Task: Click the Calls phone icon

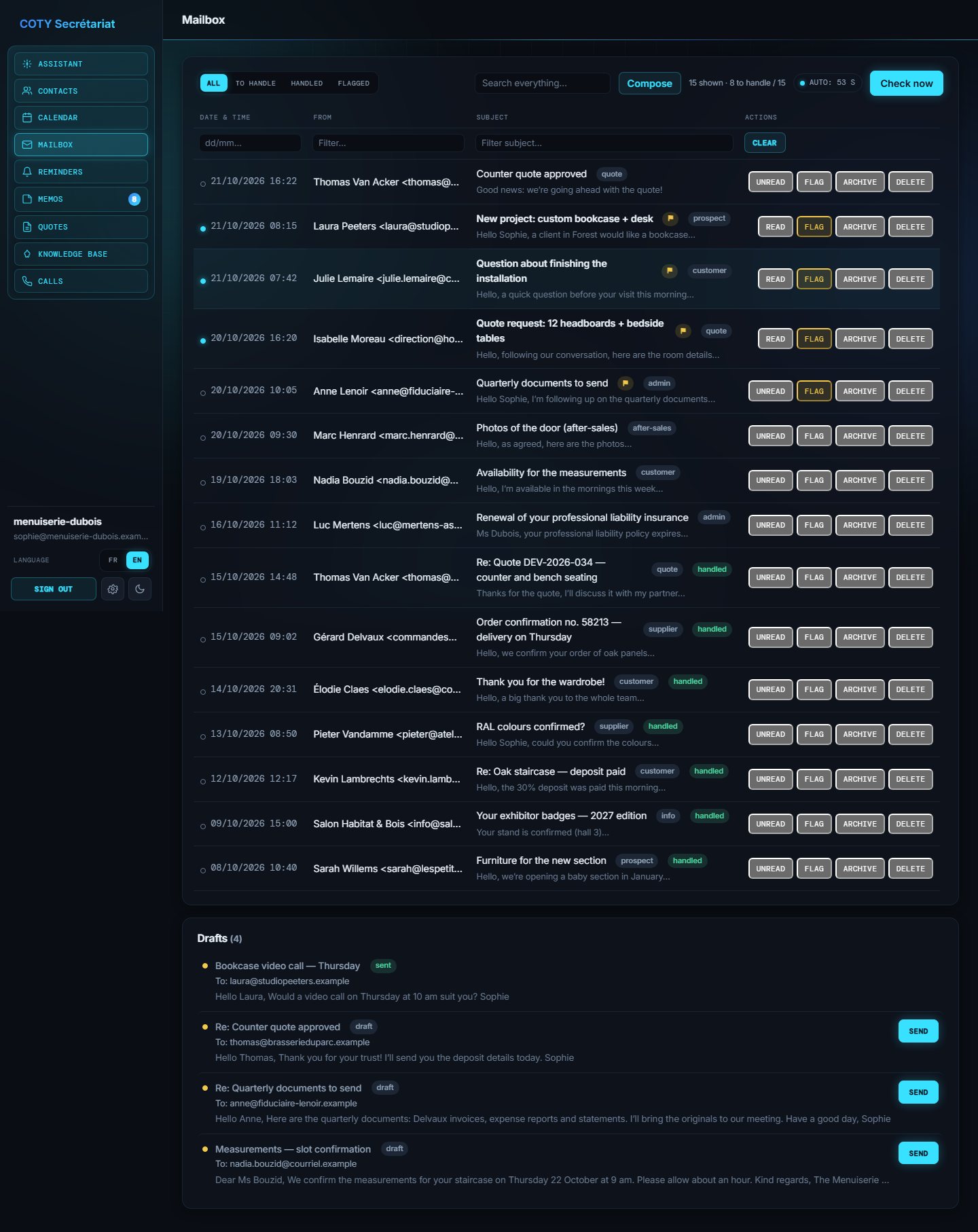Action: click(x=27, y=281)
